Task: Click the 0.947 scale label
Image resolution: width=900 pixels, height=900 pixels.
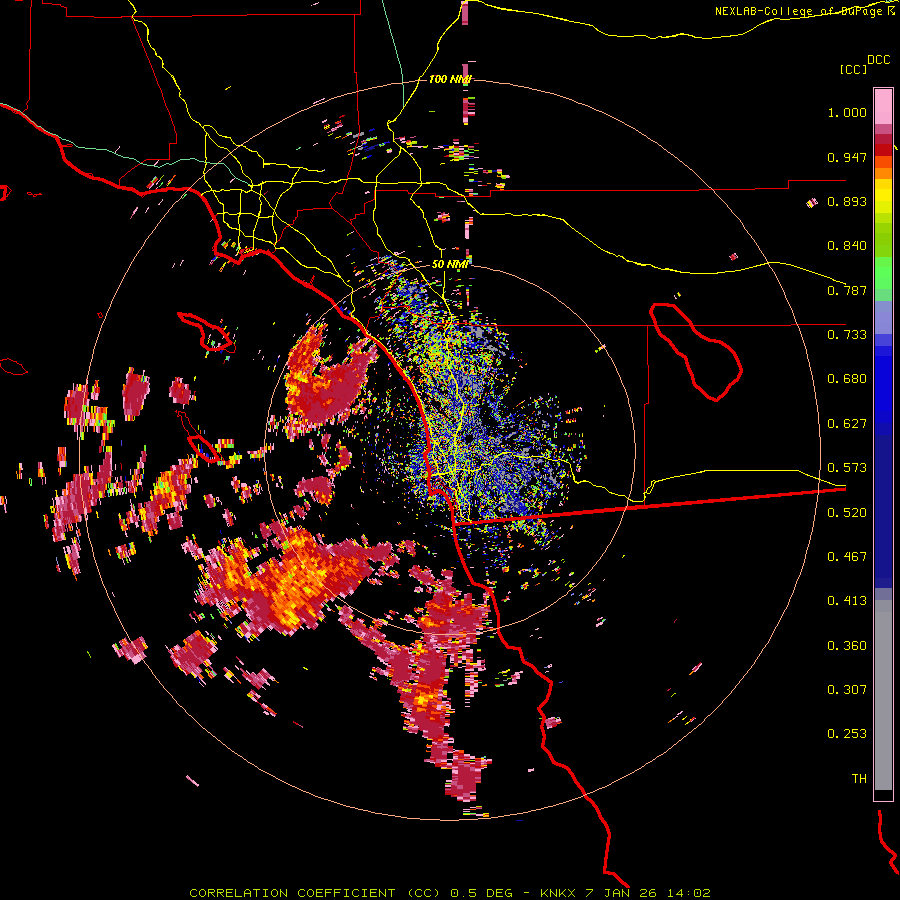Action: point(847,157)
